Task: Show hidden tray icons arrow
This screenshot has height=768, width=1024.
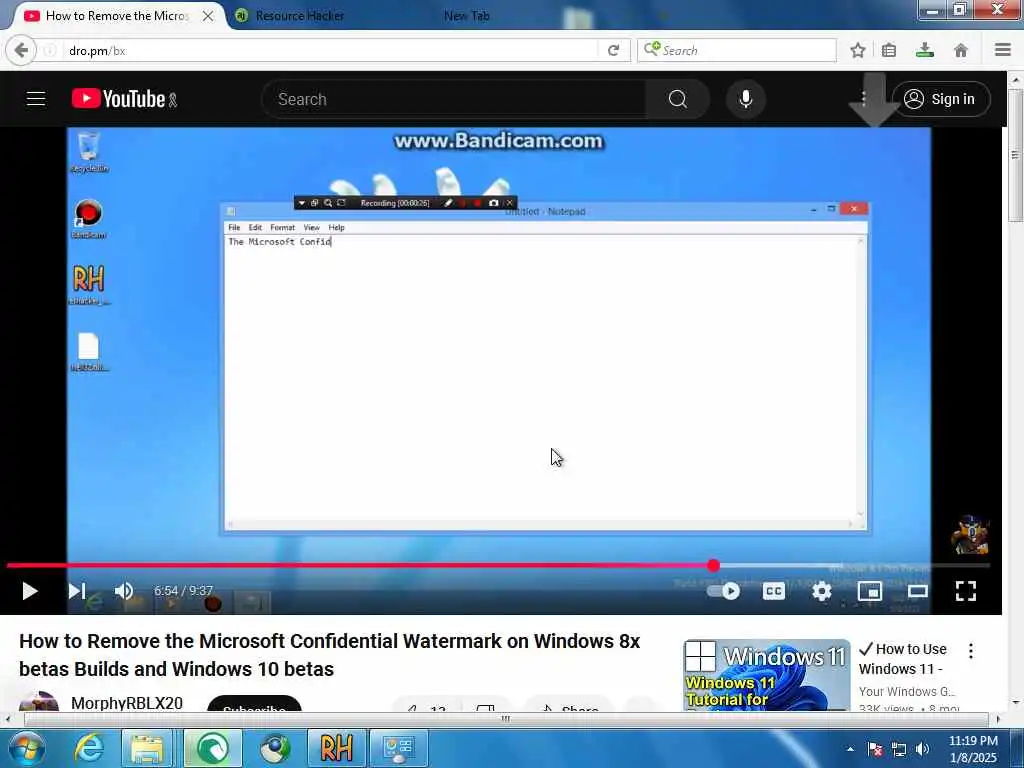Action: click(x=850, y=749)
